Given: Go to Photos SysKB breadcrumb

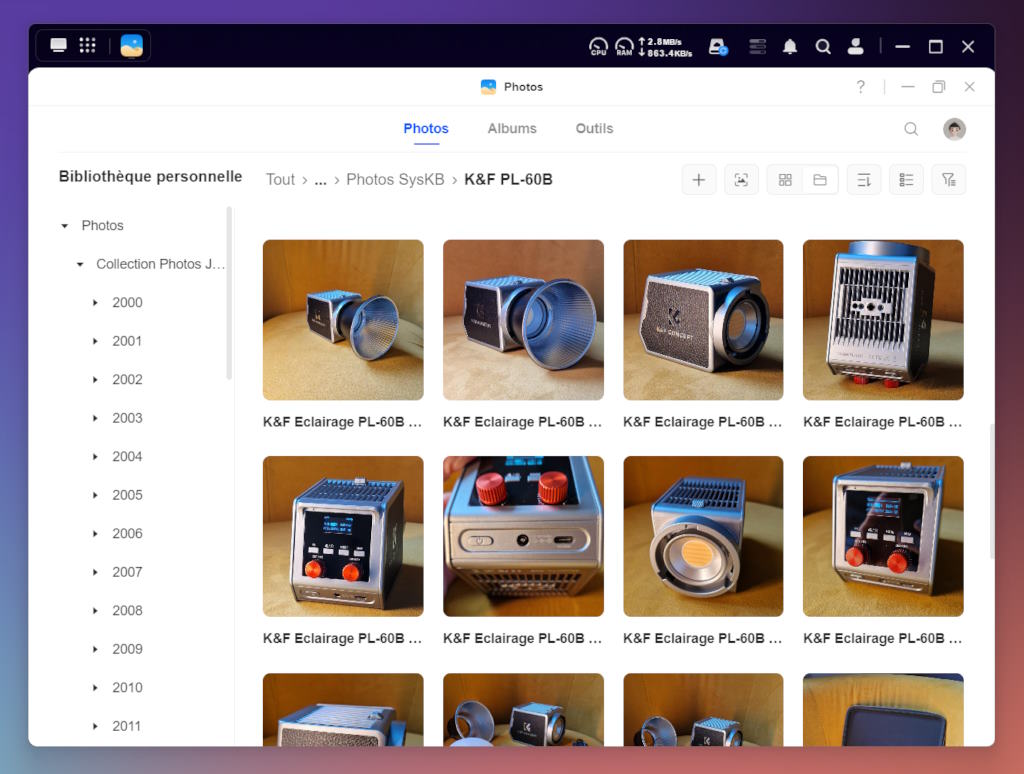Looking at the screenshot, I should 395,180.
